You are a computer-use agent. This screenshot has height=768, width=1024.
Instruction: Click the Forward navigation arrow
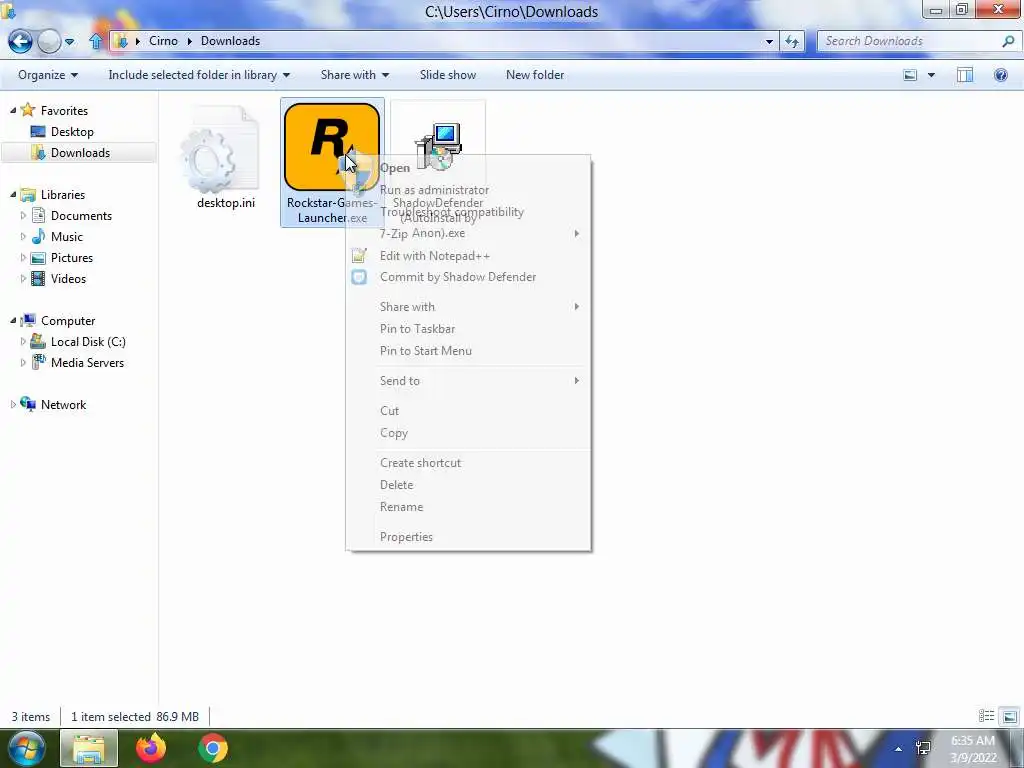tap(48, 42)
